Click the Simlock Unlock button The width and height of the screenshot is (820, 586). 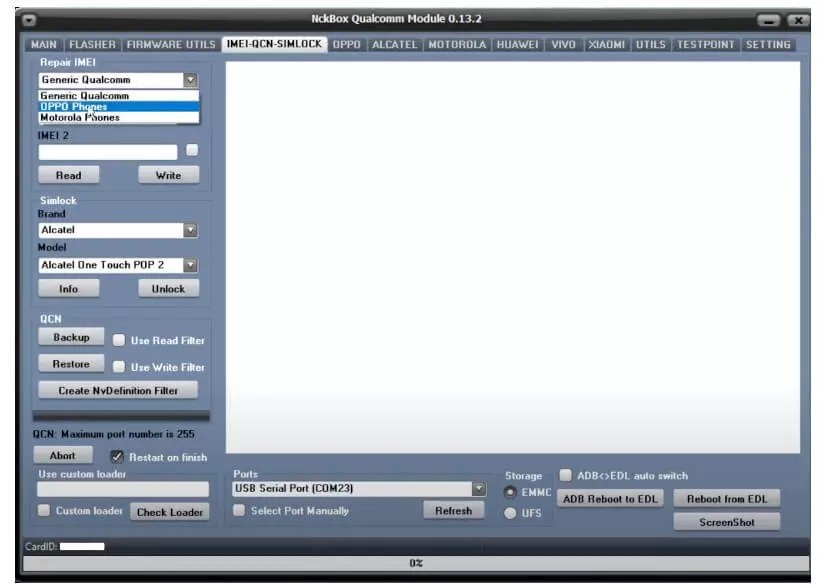(168, 289)
